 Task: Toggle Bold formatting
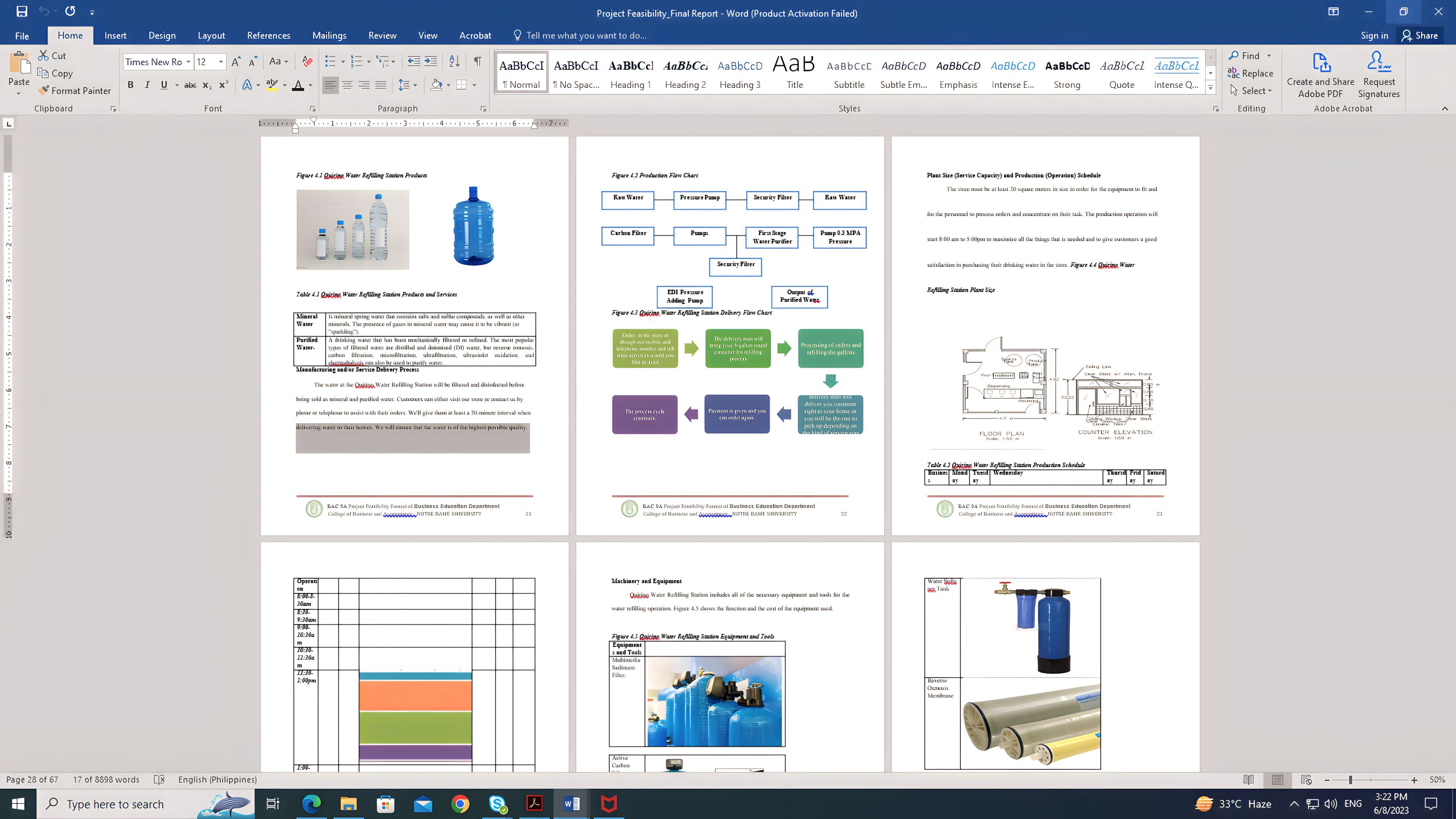coord(130,85)
